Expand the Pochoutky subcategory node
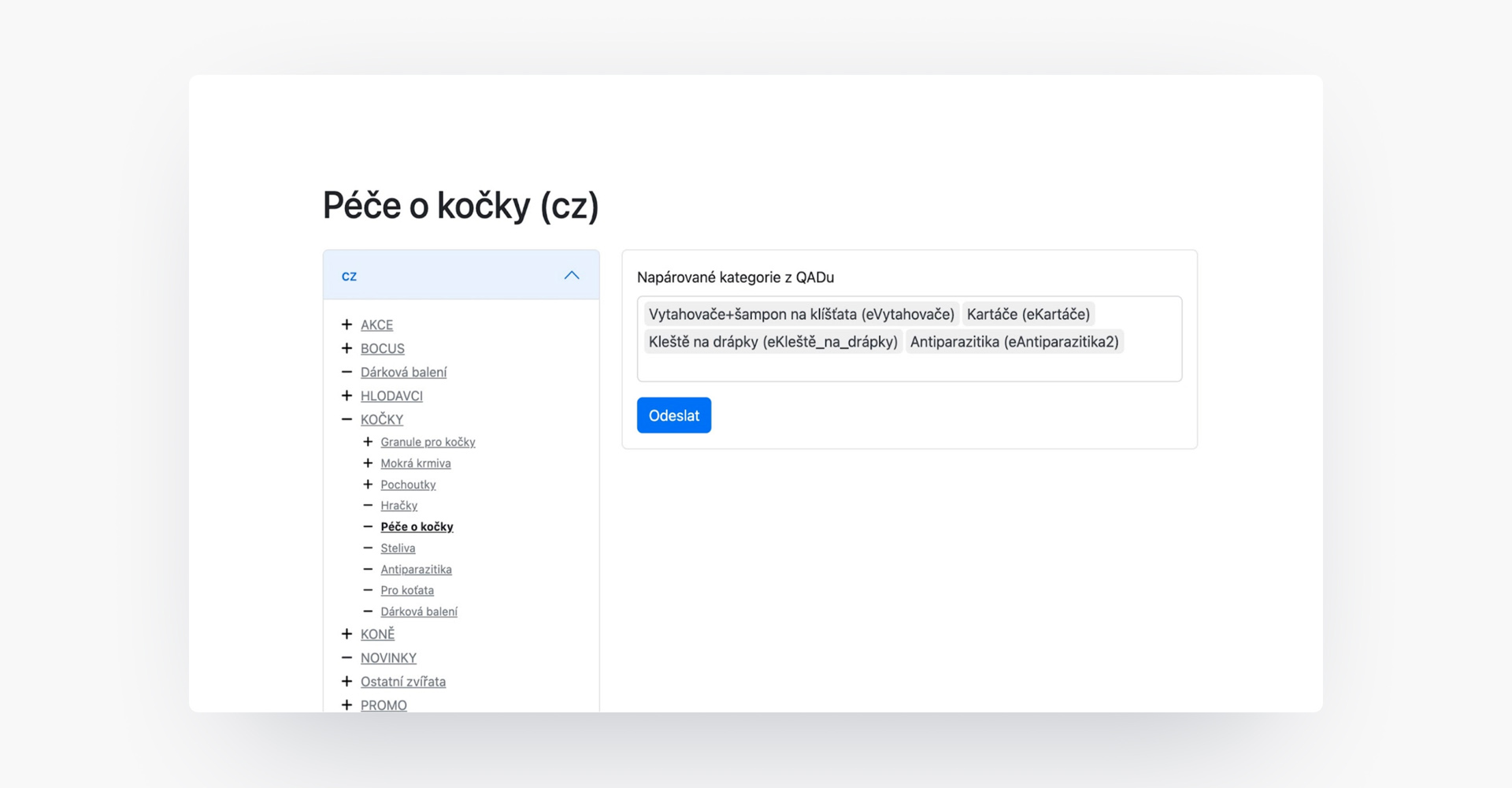This screenshot has height=788, width=1512. click(x=368, y=485)
